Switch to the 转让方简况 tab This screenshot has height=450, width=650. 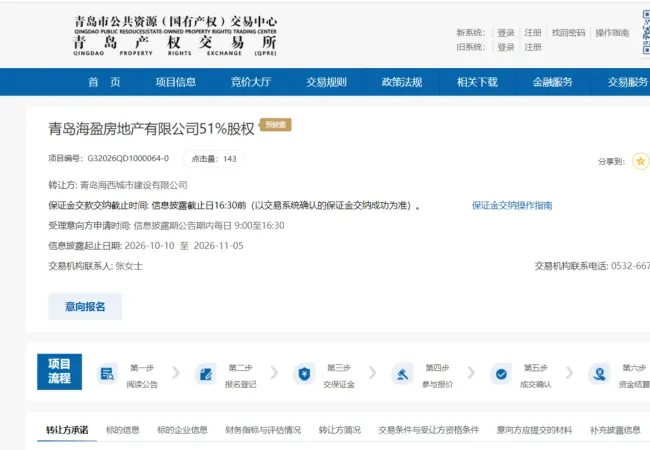point(340,430)
